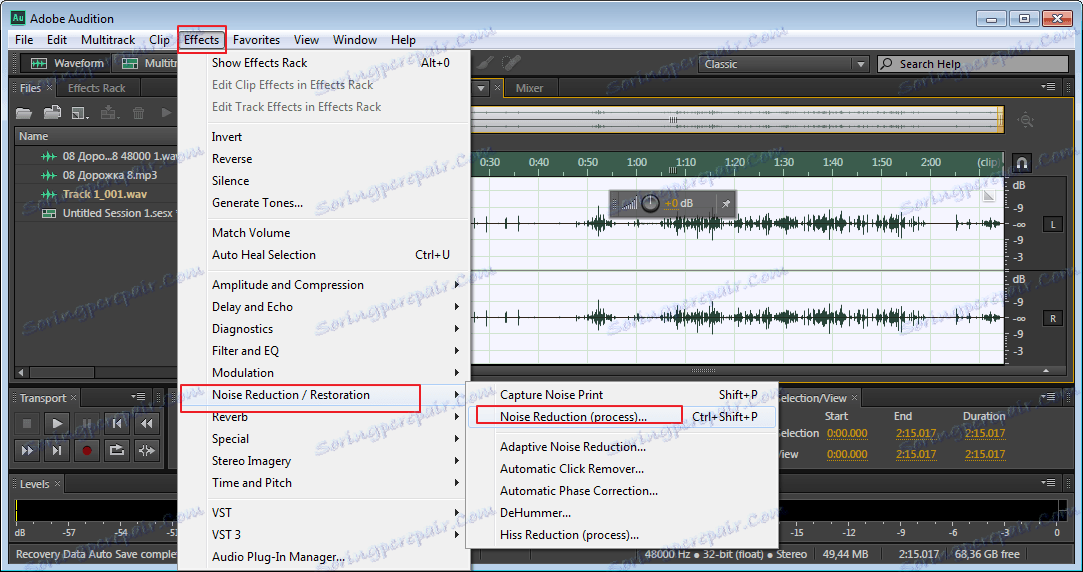Switch to the Mixer tab
This screenshot has height=572, width=1083.
point(529,88)
